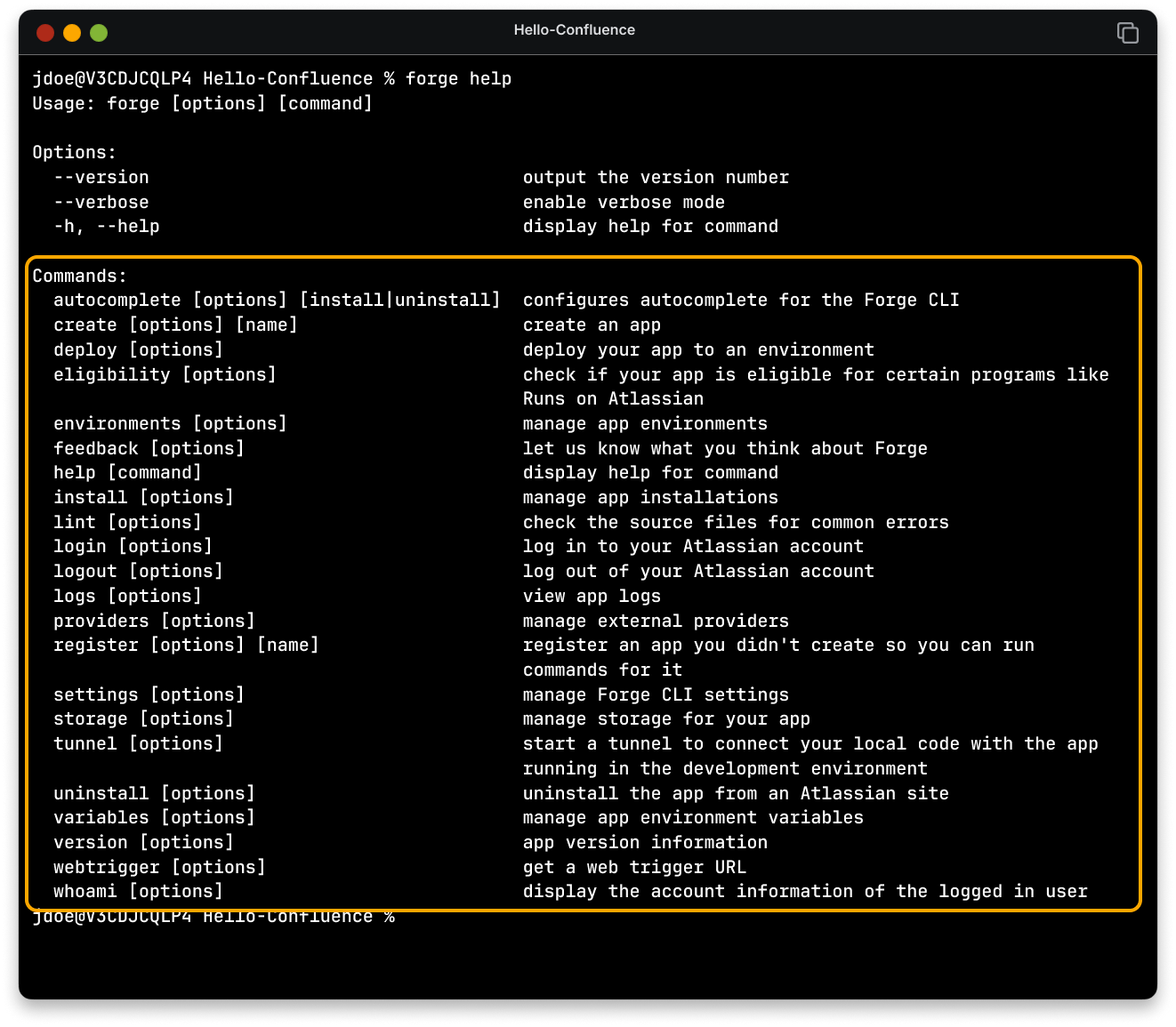Click the 'Options:' heading

(x=75, y=152)
